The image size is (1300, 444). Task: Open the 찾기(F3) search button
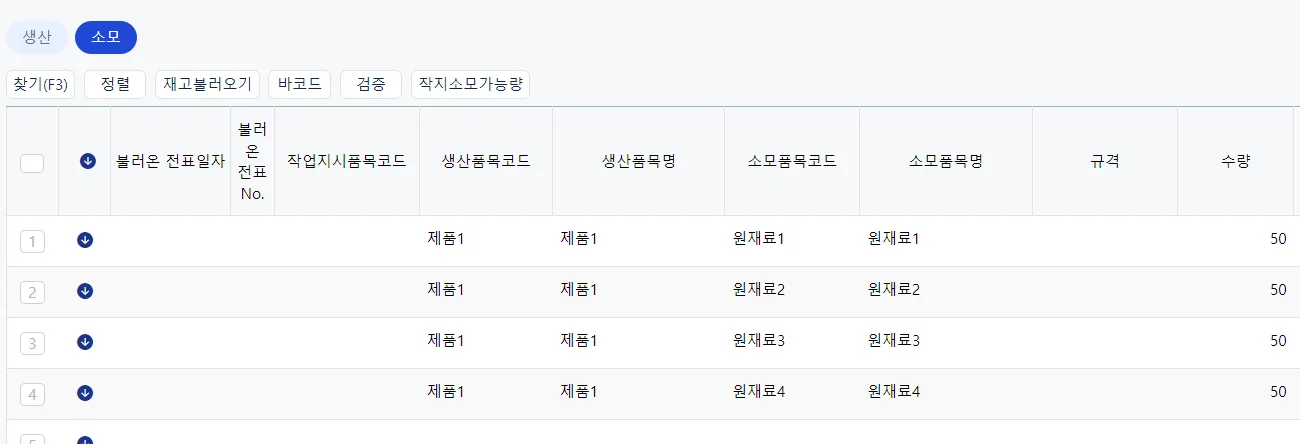tap(41, 85)
